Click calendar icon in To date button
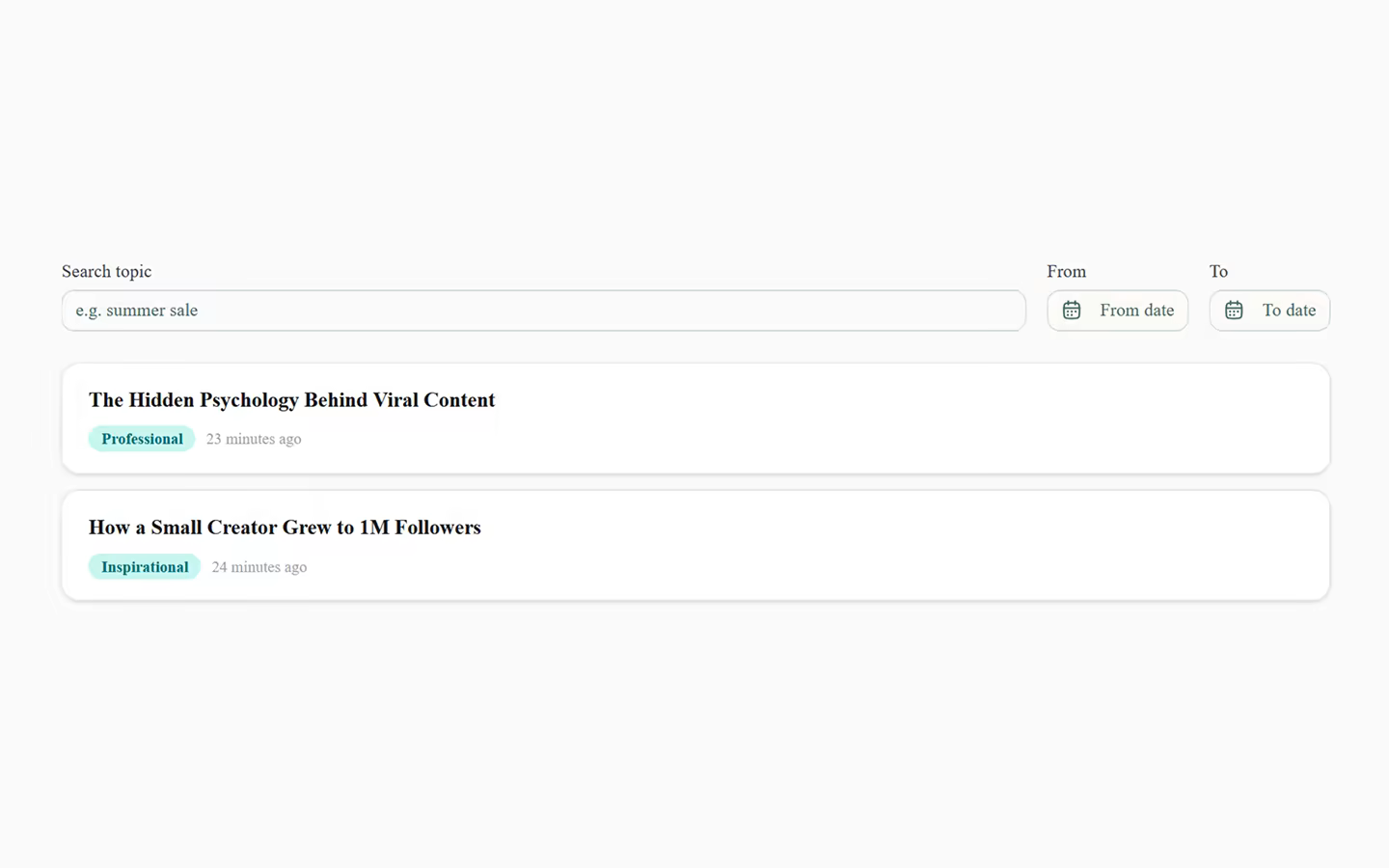1389x868 pixels. click(1234, 311)
